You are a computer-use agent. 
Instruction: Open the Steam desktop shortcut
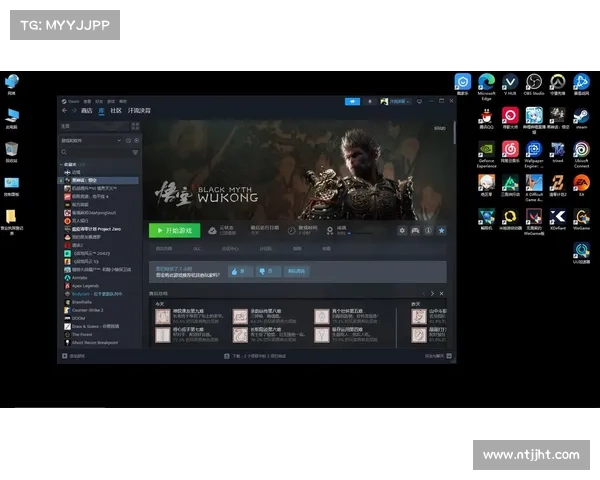pos(581,118)
